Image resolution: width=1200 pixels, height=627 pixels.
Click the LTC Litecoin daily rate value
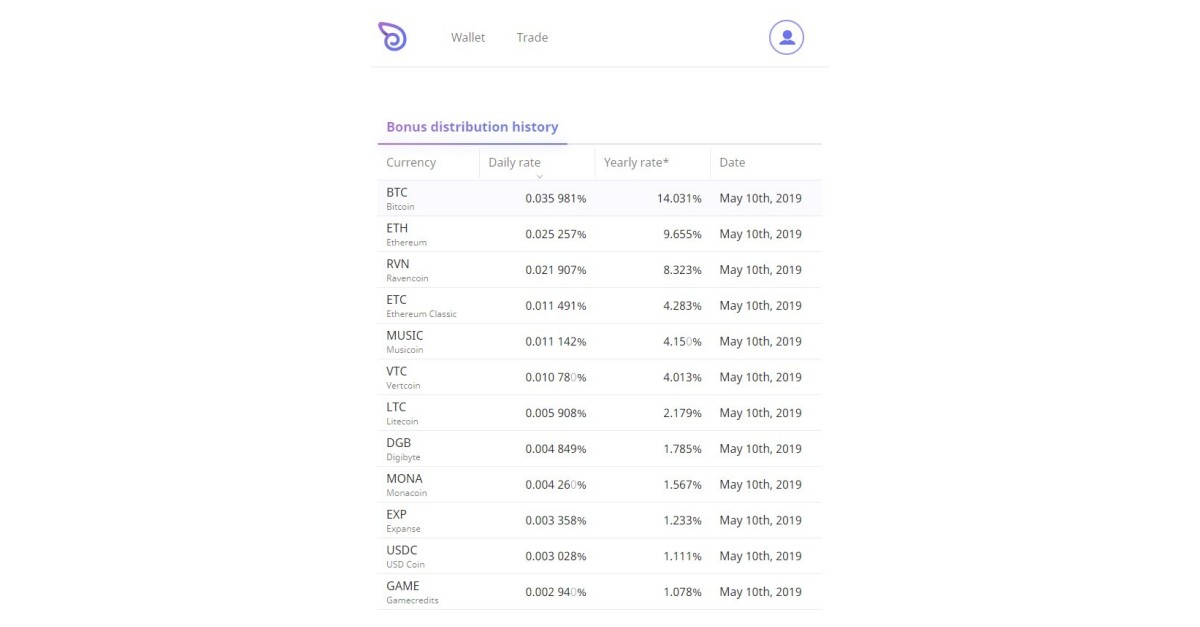(556, 412)
